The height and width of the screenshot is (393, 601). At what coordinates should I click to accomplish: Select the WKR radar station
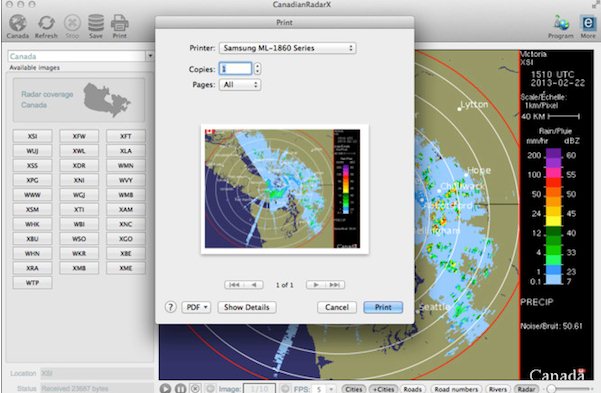(79, 253)
